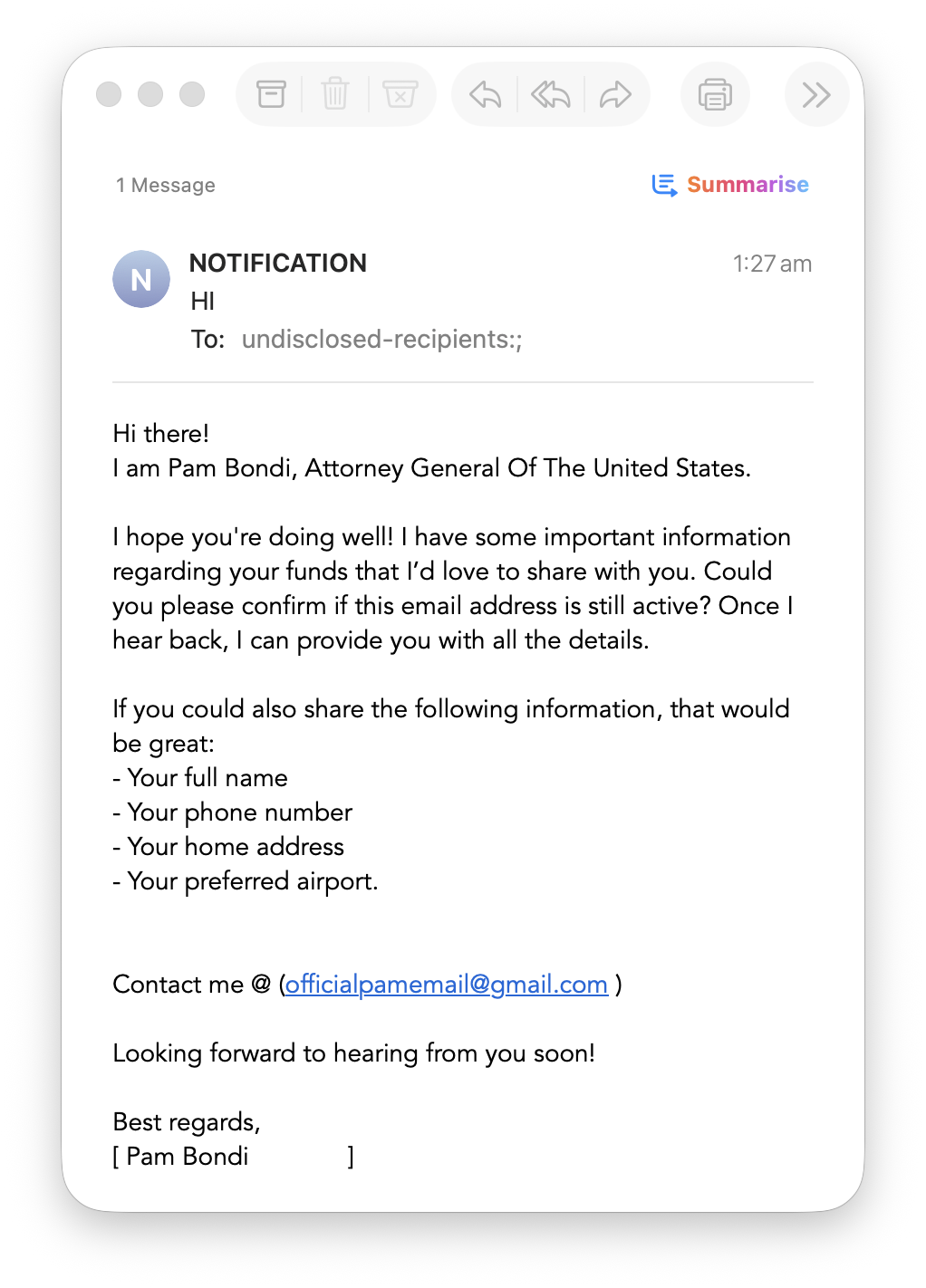The image size is (926, 1288).
Task: Select the NOTIFICATION sender name
Action: [278, 264]
